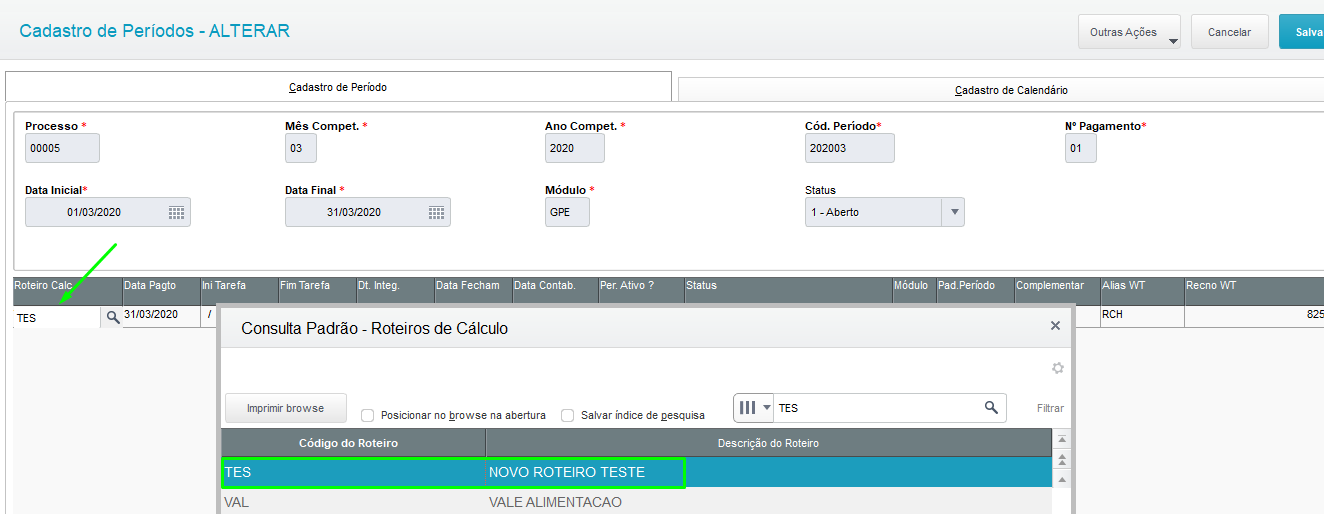Image resolution: width=1324 pixels, height=514 pixels.
Task: Switch to Cadastro de Período tab
Action: pyautogui.click(x=338, y=87)
